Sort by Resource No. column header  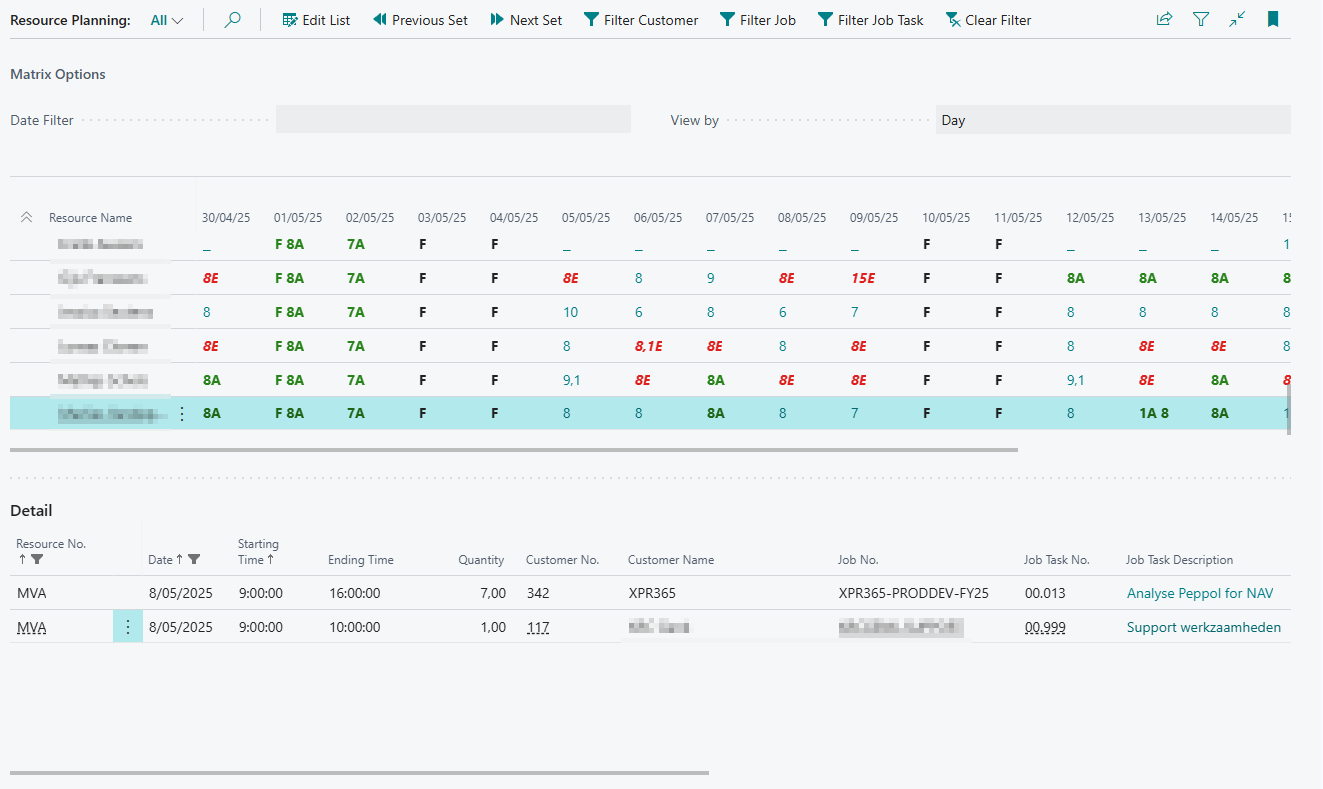pos(51,544)
